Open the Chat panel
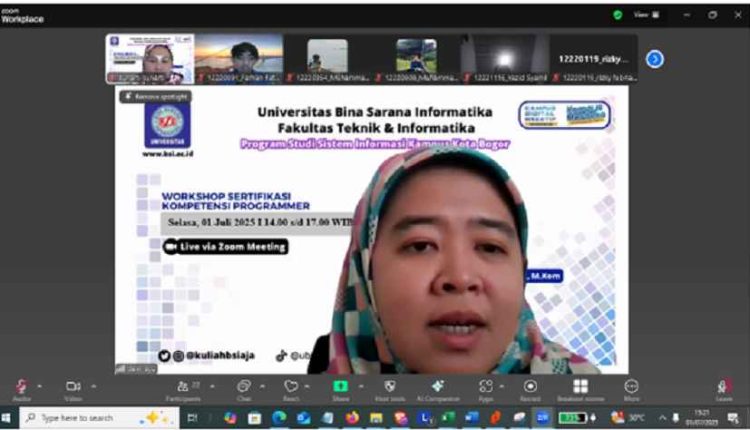This screenshot has height=430, width=750. [x=244, y=390]
